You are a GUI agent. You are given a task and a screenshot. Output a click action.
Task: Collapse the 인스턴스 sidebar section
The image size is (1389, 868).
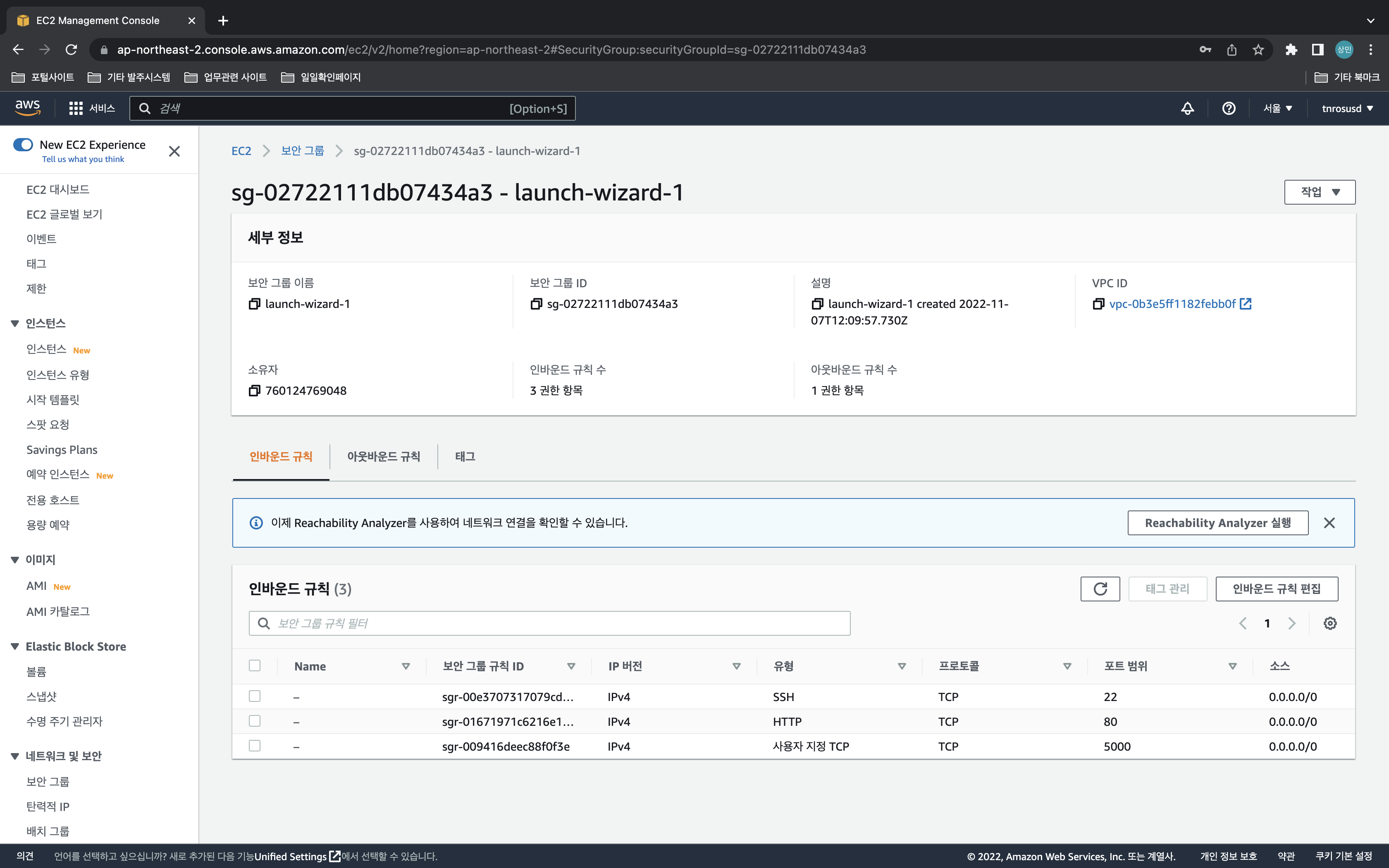click(15, 324)
